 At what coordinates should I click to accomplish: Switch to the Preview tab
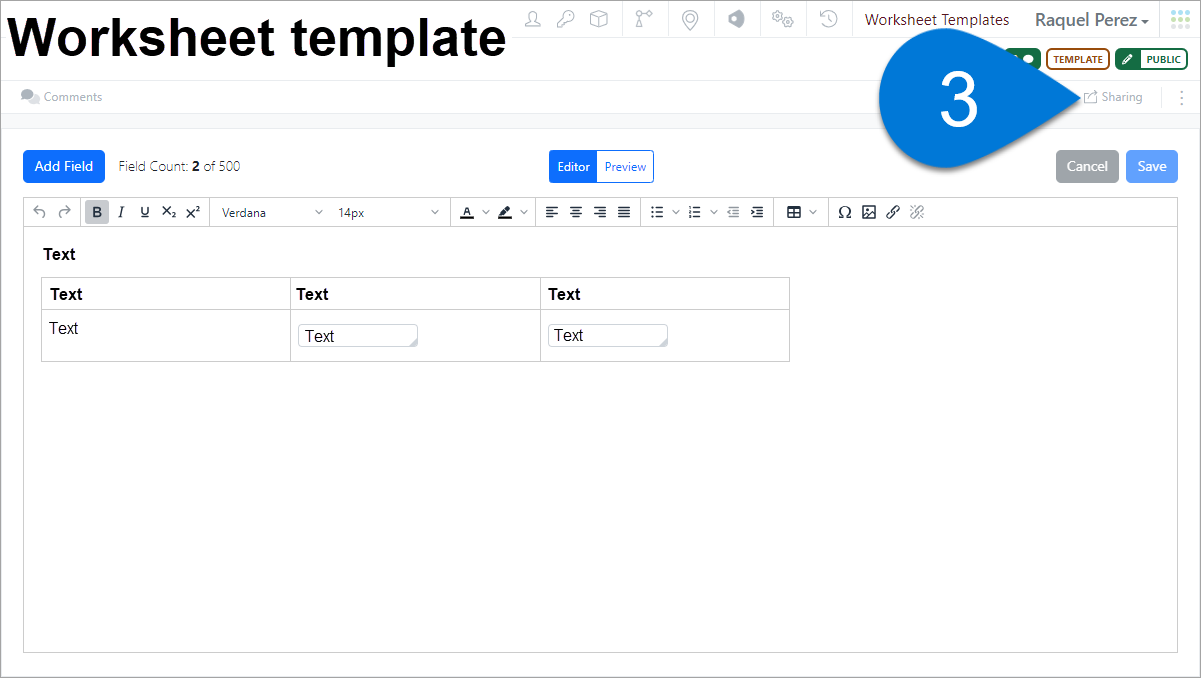625,167
